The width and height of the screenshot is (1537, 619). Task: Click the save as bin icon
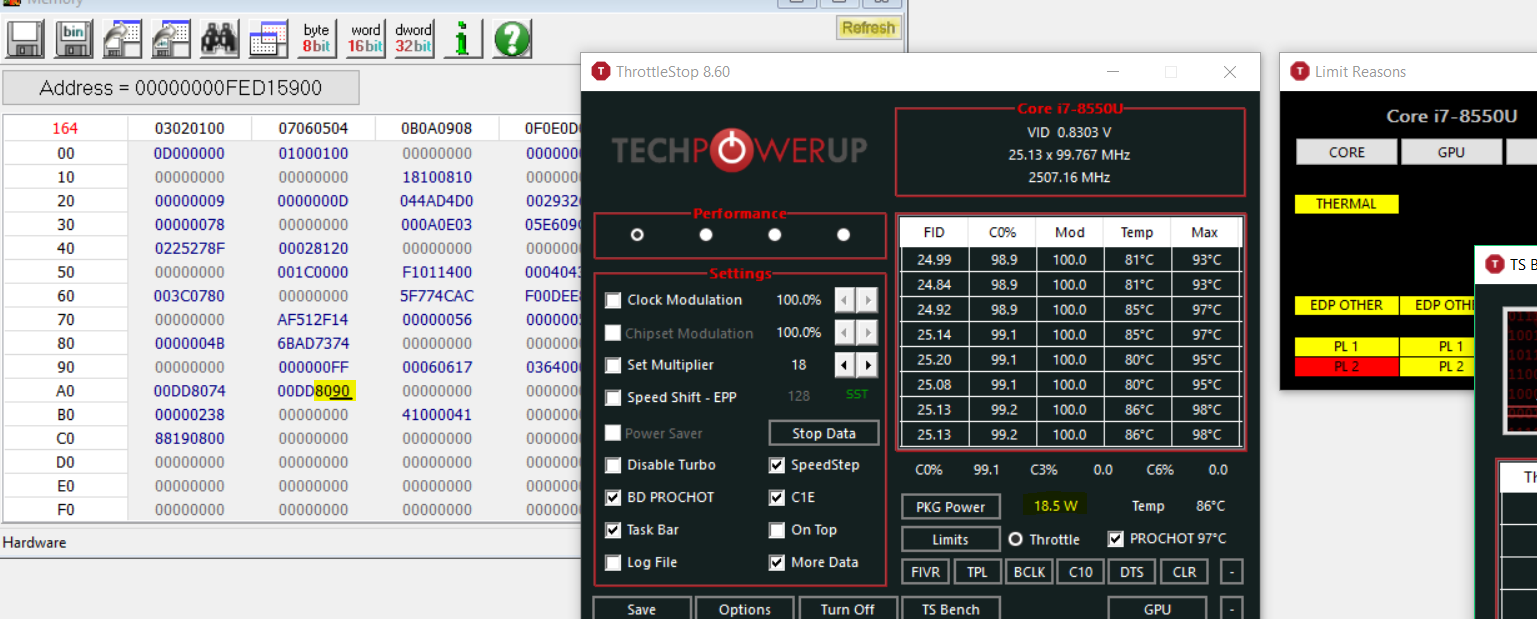coord(73,39)
